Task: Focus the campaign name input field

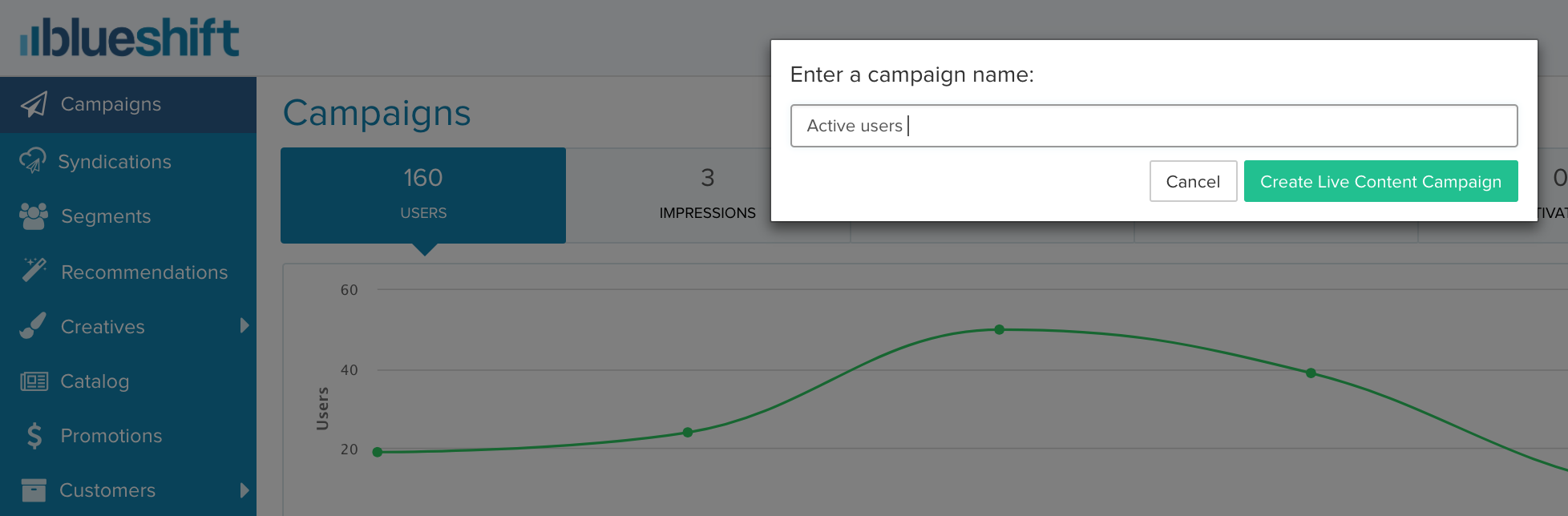Action: click(x=1154, y=126)
